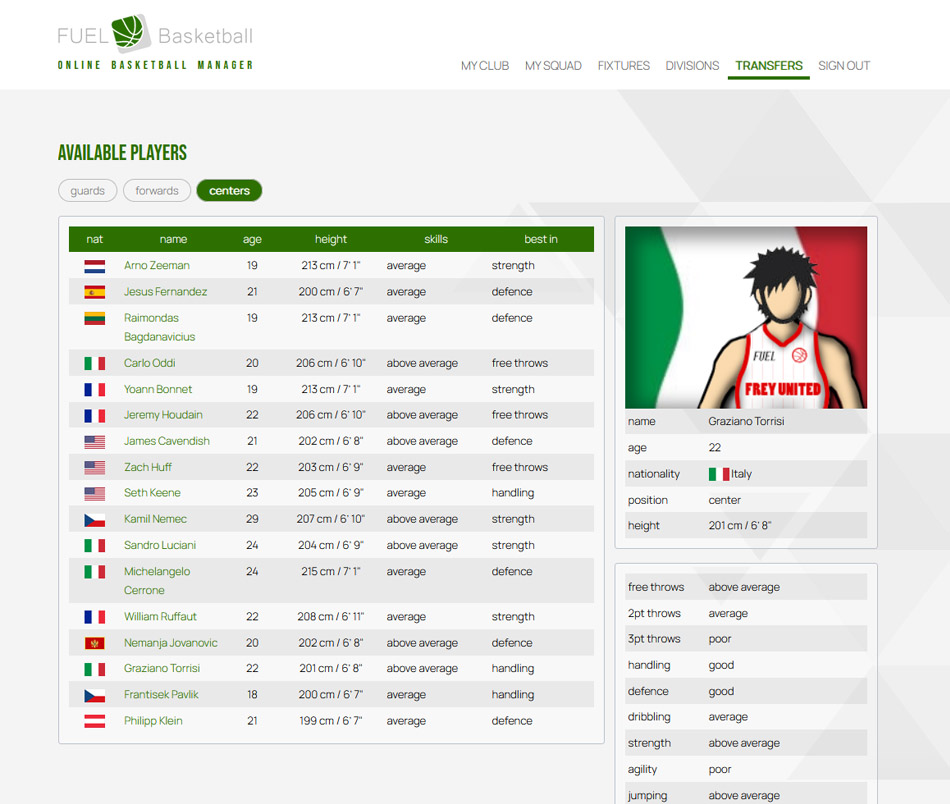Click the Czech flag beside Kamil Nemec

(x=93, y=519)
